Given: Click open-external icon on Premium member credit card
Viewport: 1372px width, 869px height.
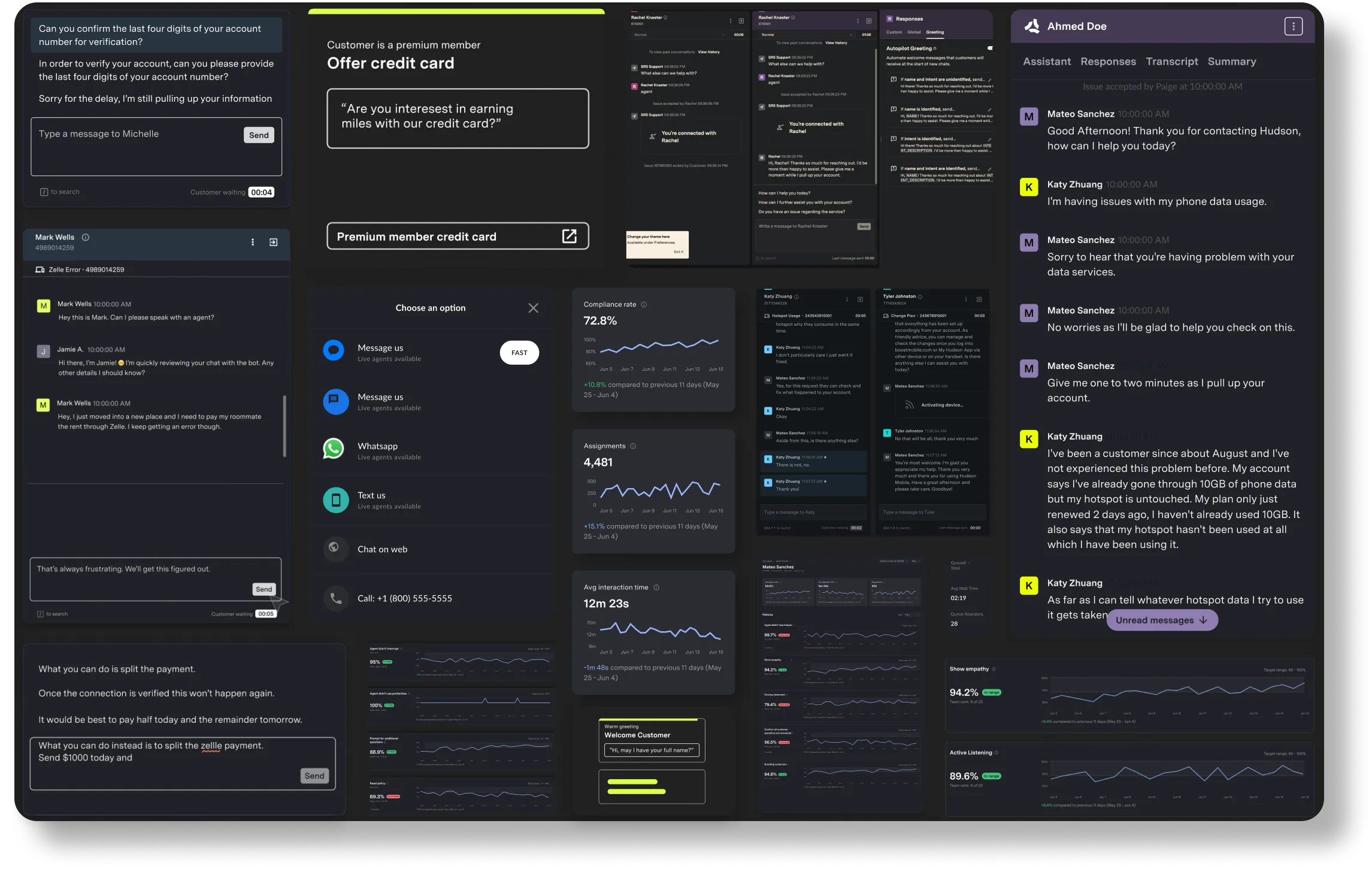Looking at the screenshot, I should 569,237.
